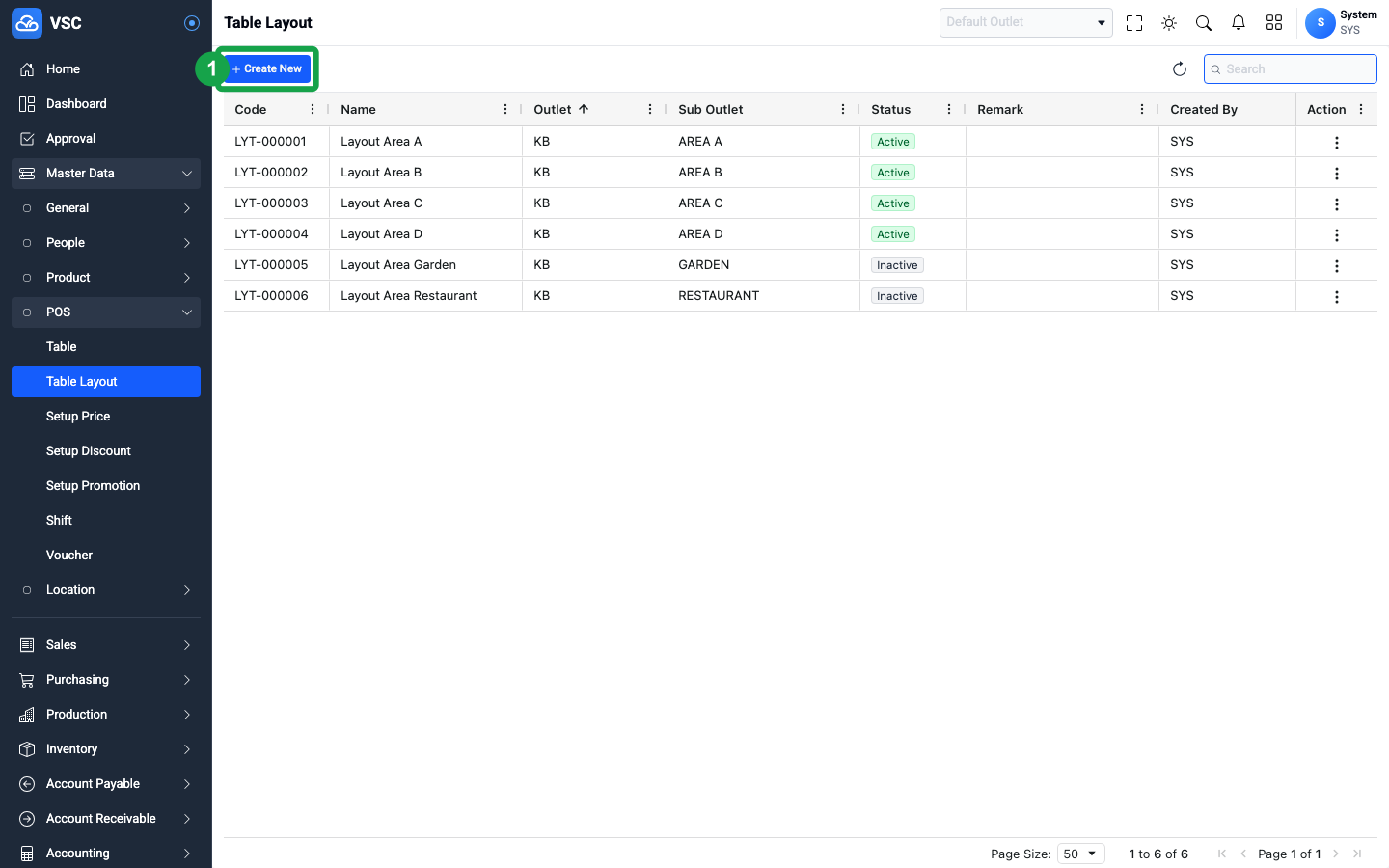Open Home from the sidebar

pyautogui.click(x=106, y=69)
